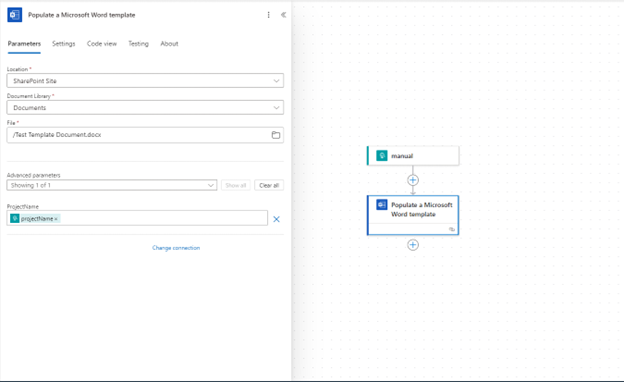Insert step between manual and Populate actions
The width and height of the screenshot is (624, 382).
(413, 180)
